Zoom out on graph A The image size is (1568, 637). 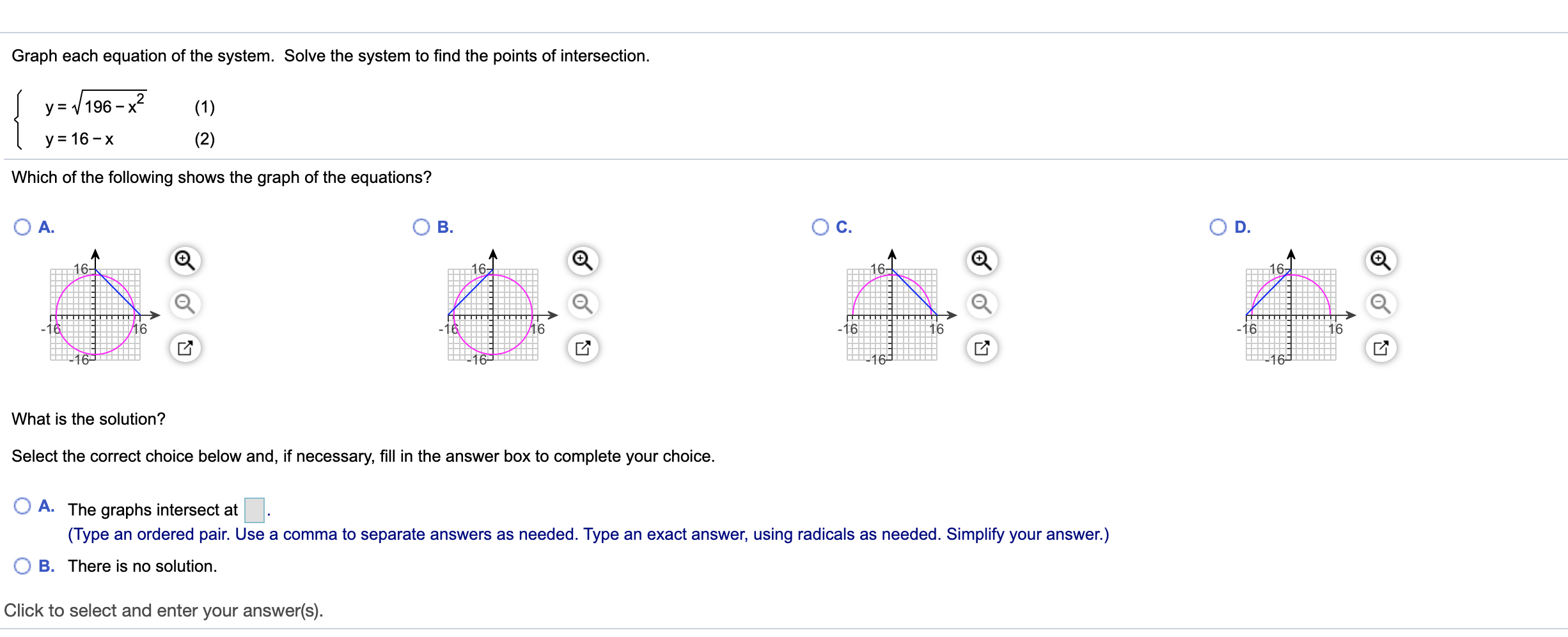185,304
